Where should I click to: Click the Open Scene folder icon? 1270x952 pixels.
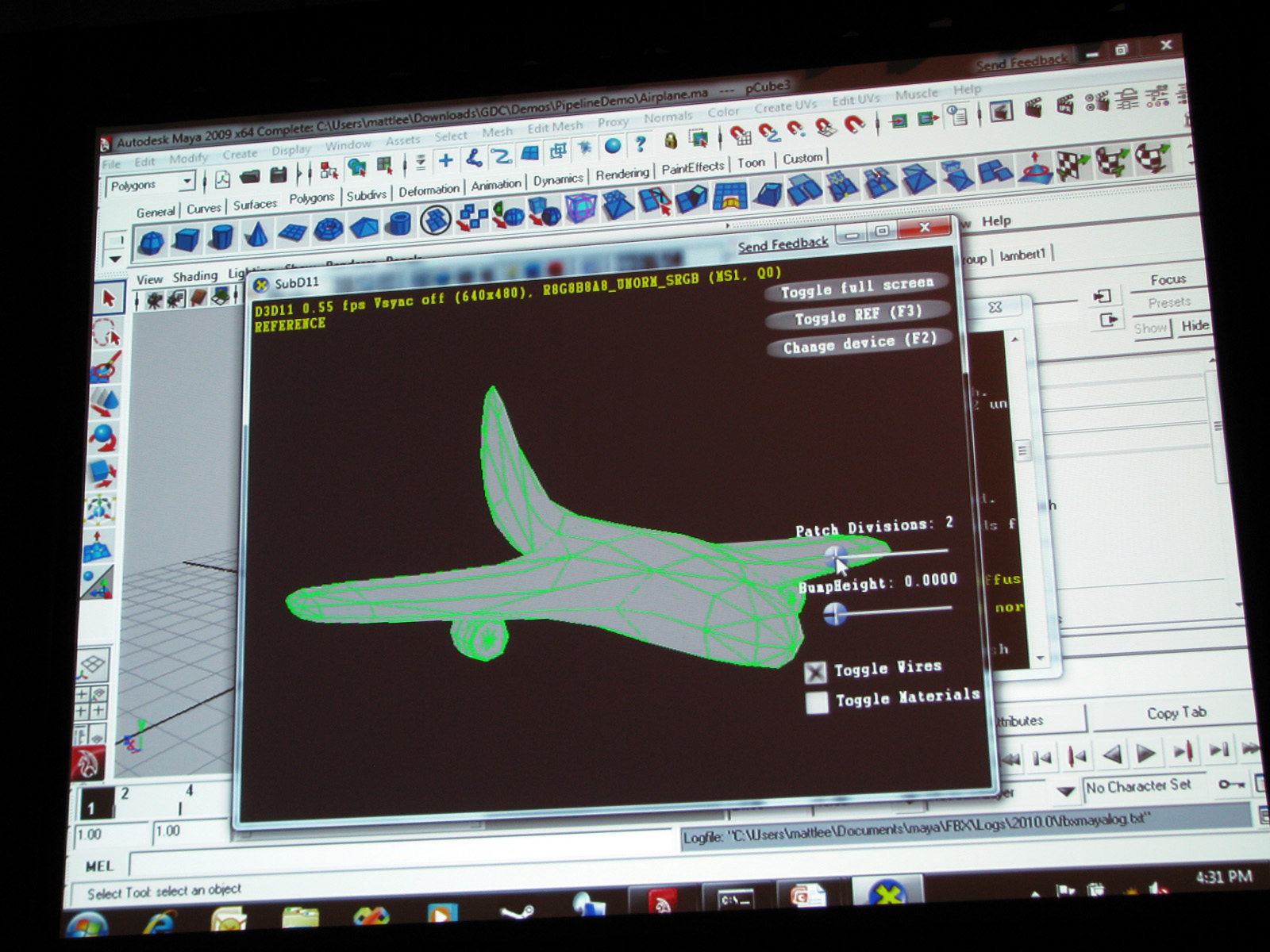coord(250,178)
